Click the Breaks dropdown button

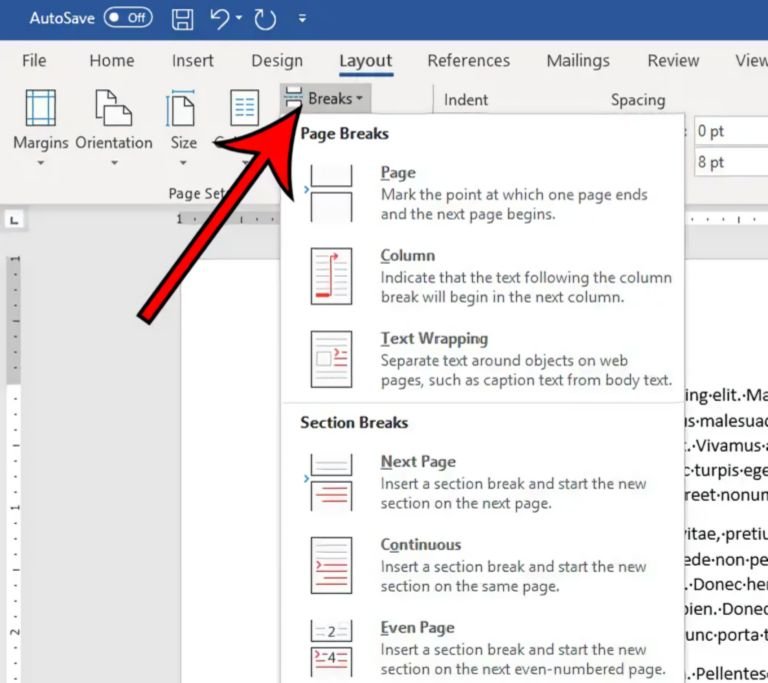tap(325, 98)
